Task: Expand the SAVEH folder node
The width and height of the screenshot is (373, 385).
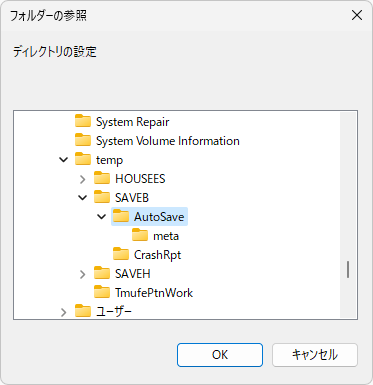Action: 83,274
